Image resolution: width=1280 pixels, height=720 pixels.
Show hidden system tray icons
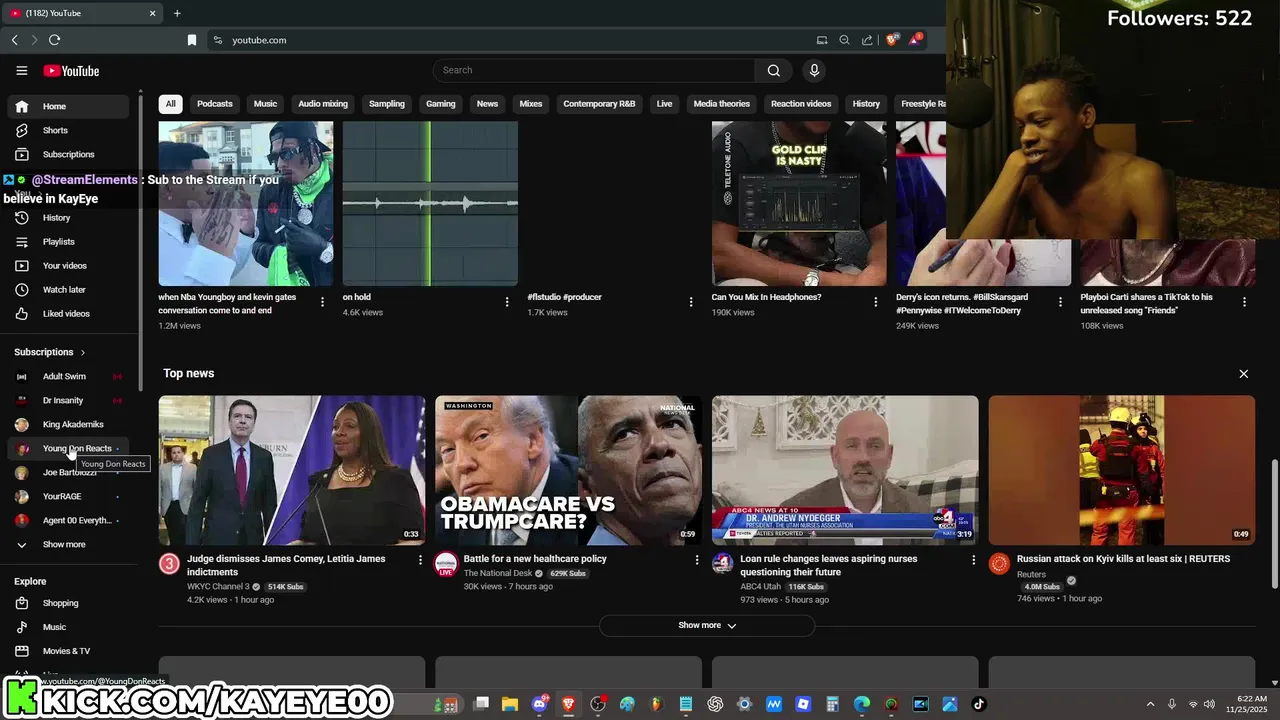(x=1150, y=704)
